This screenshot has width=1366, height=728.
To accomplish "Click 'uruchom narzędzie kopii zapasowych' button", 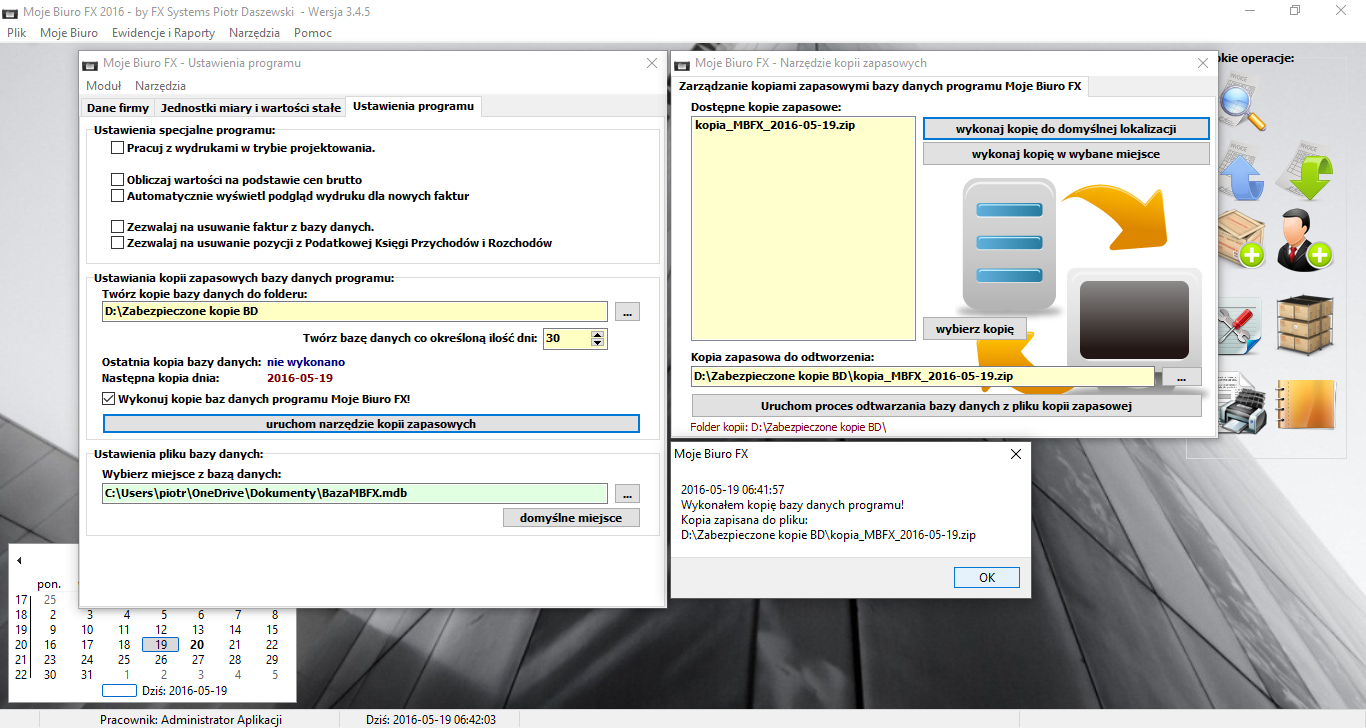I will [x=371, y=424].
